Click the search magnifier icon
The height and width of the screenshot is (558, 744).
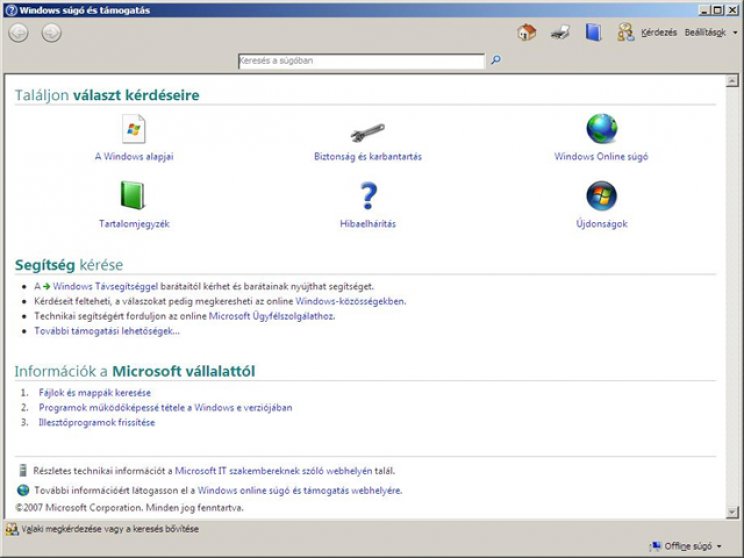click(x=496, y=60)
